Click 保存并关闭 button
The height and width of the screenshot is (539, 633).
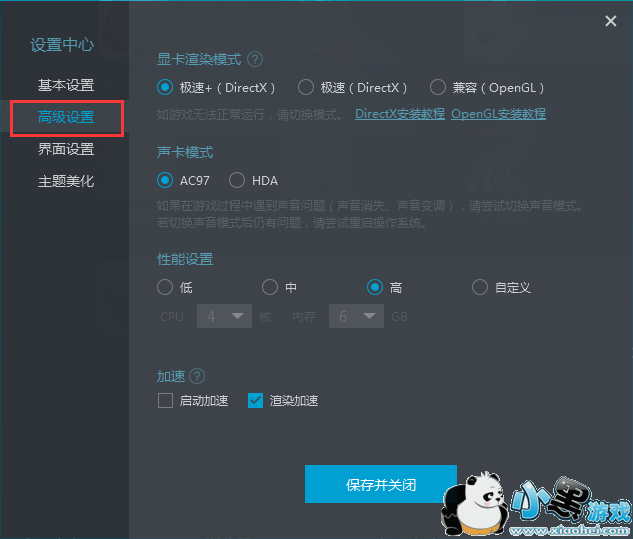pyautogui.click(x=381, y=484)
